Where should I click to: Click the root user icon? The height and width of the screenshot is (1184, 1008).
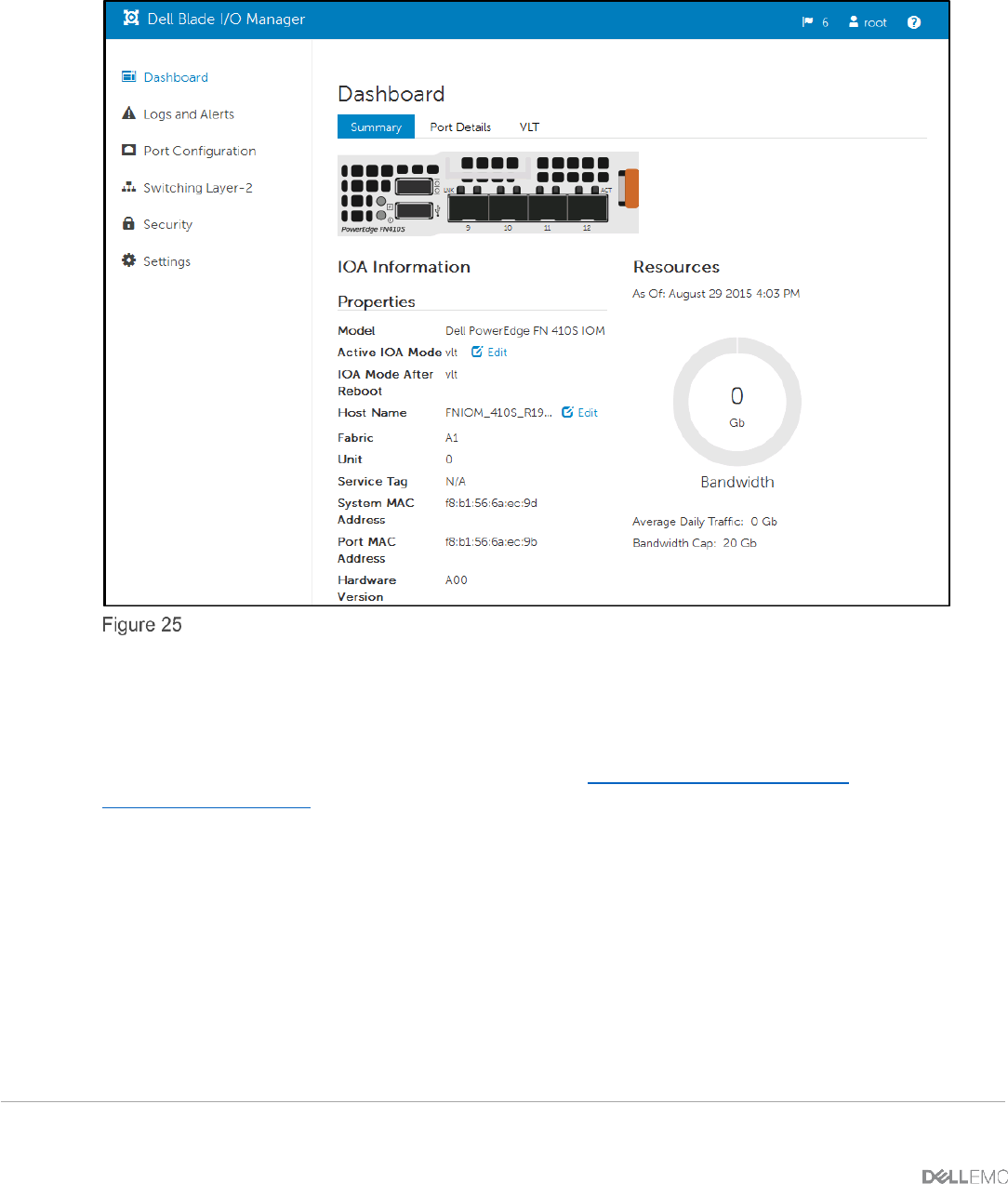click(854, 21)
